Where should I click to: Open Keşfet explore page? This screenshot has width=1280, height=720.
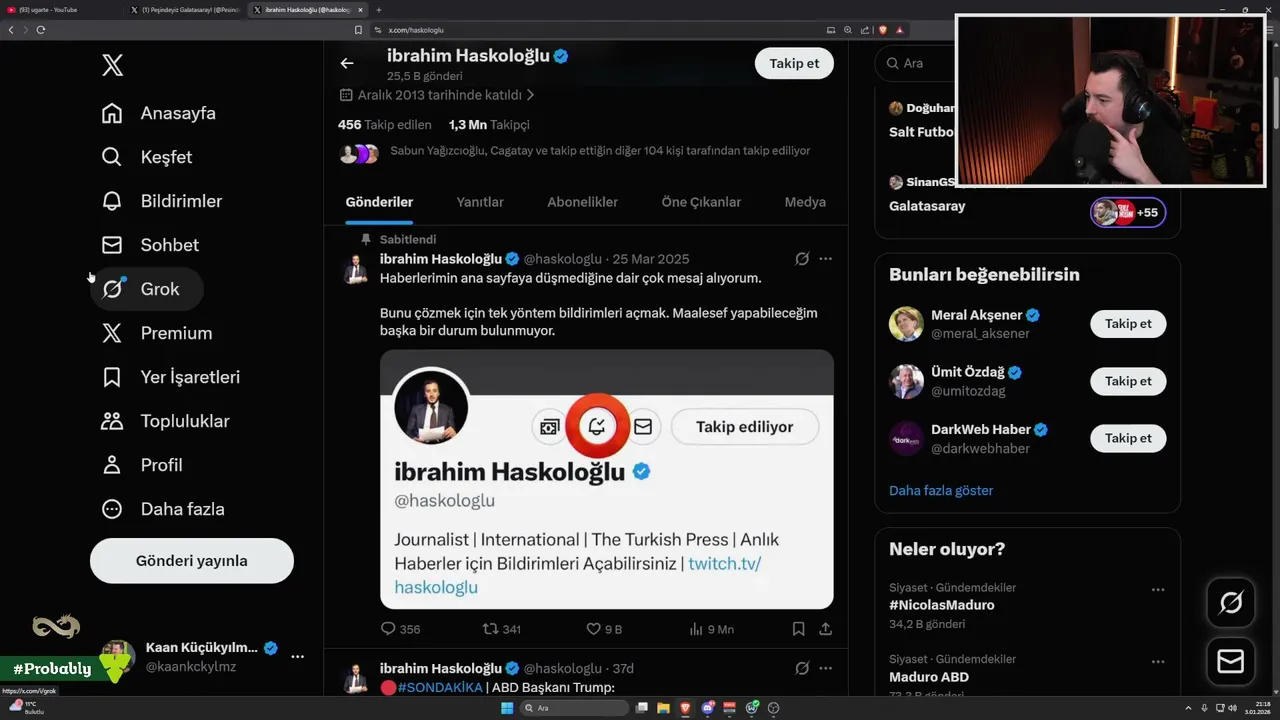[147, 157]
